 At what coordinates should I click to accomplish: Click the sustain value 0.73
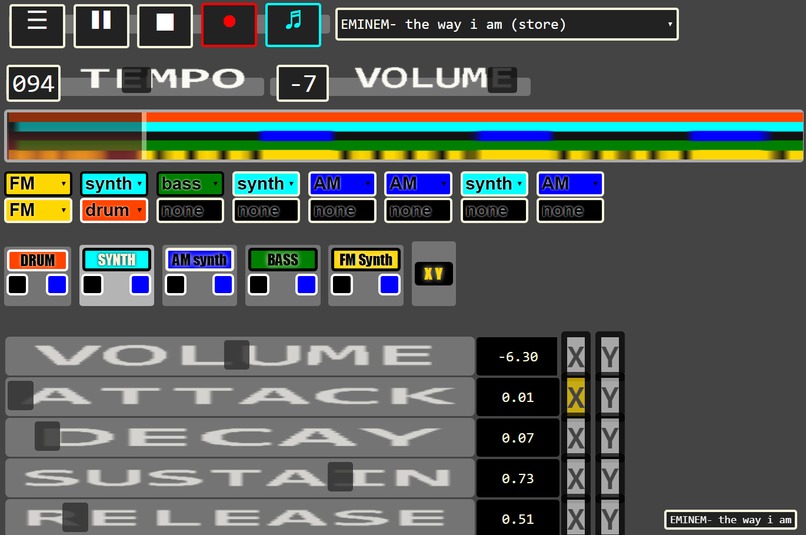[517, 478]
